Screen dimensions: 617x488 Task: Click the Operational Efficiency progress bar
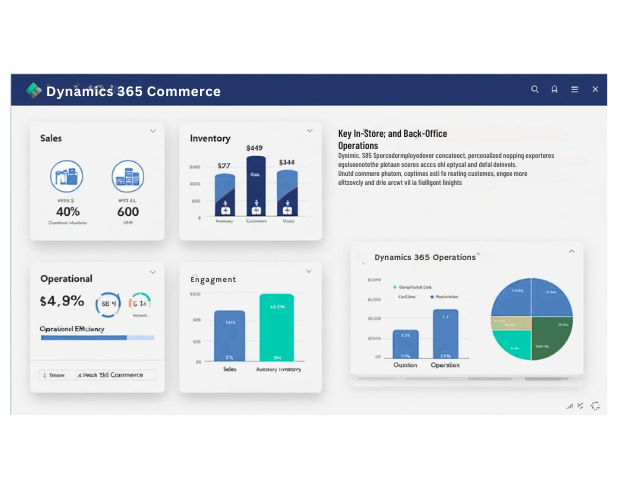coord(97,338)
